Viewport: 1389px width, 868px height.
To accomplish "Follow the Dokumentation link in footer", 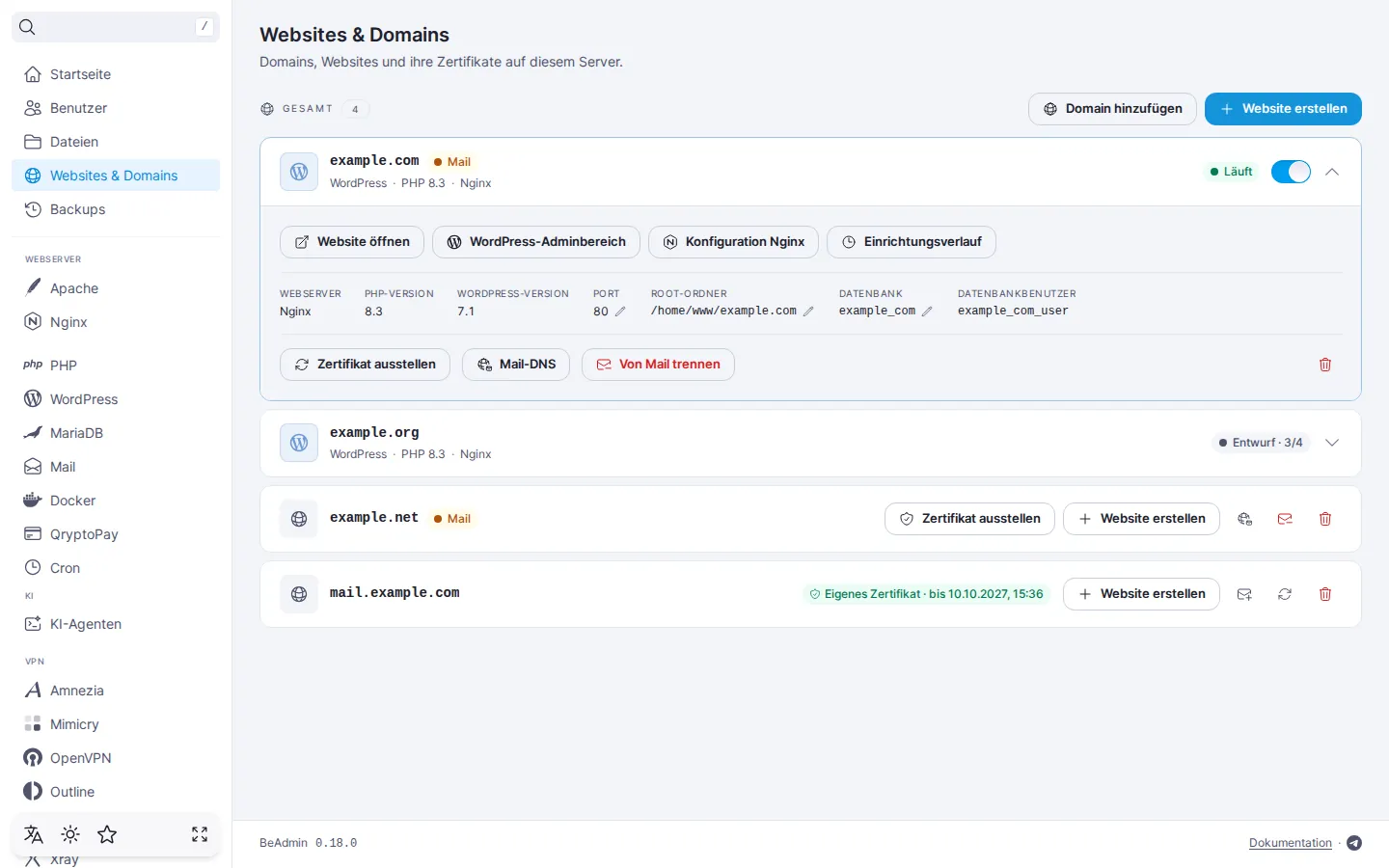I will pos(1290,843).
